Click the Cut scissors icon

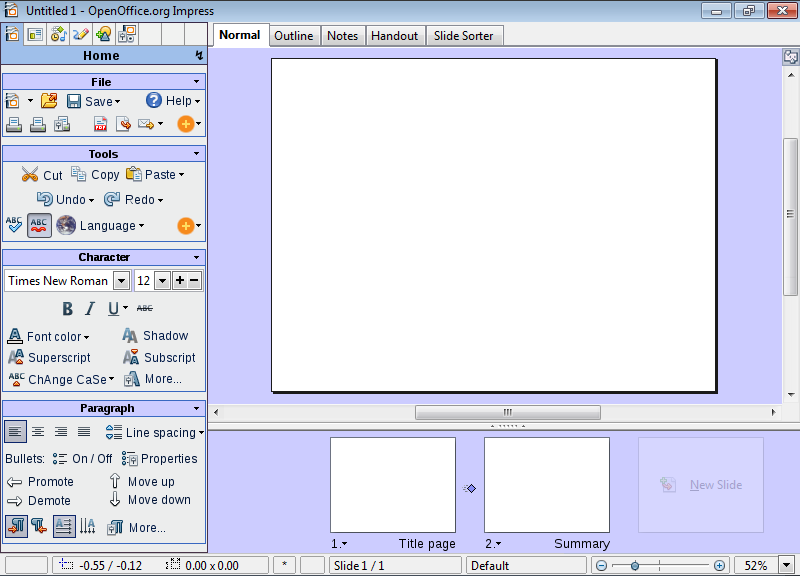tap(30, 175)
